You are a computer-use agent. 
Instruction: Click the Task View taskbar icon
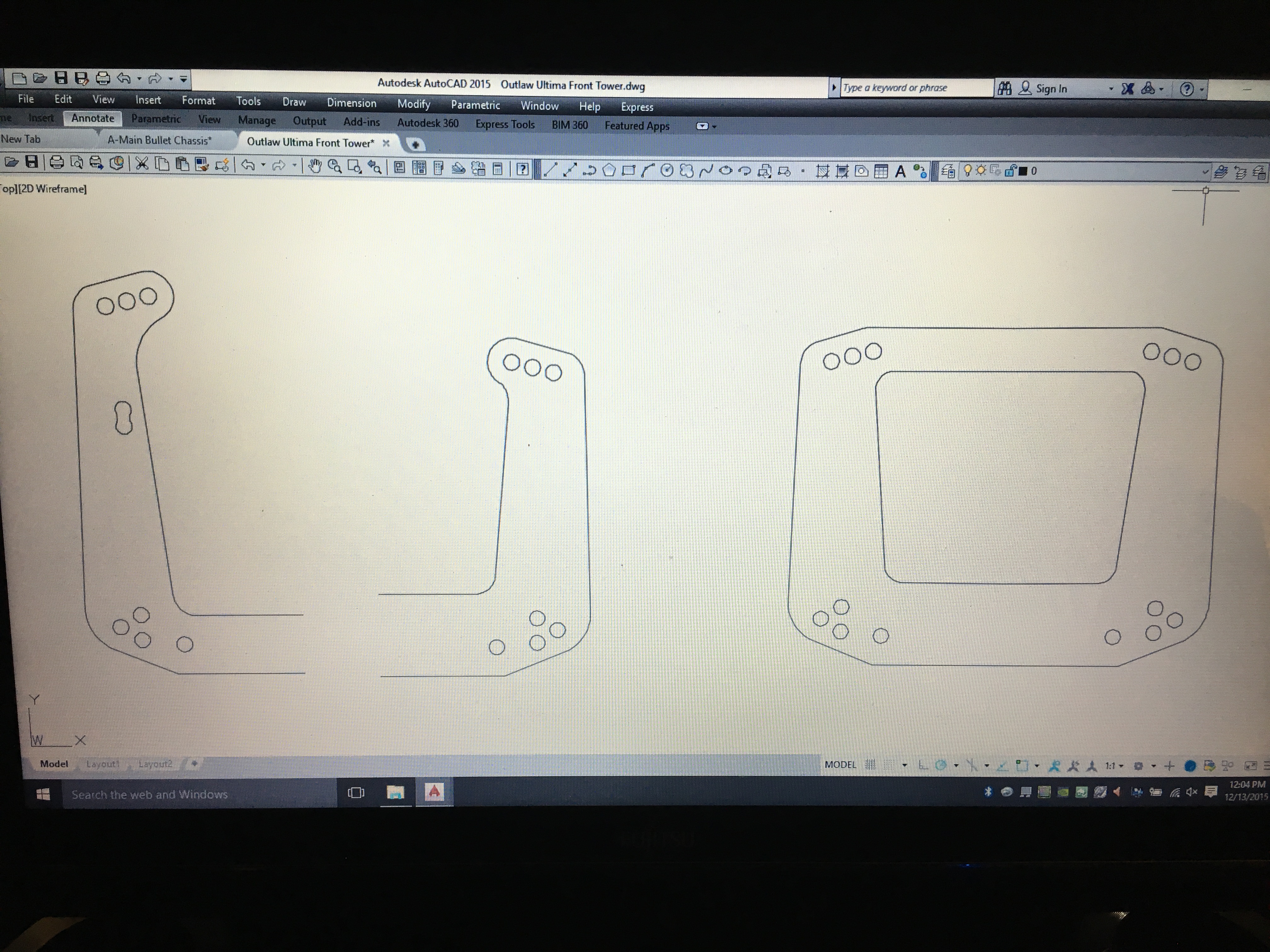356,793
